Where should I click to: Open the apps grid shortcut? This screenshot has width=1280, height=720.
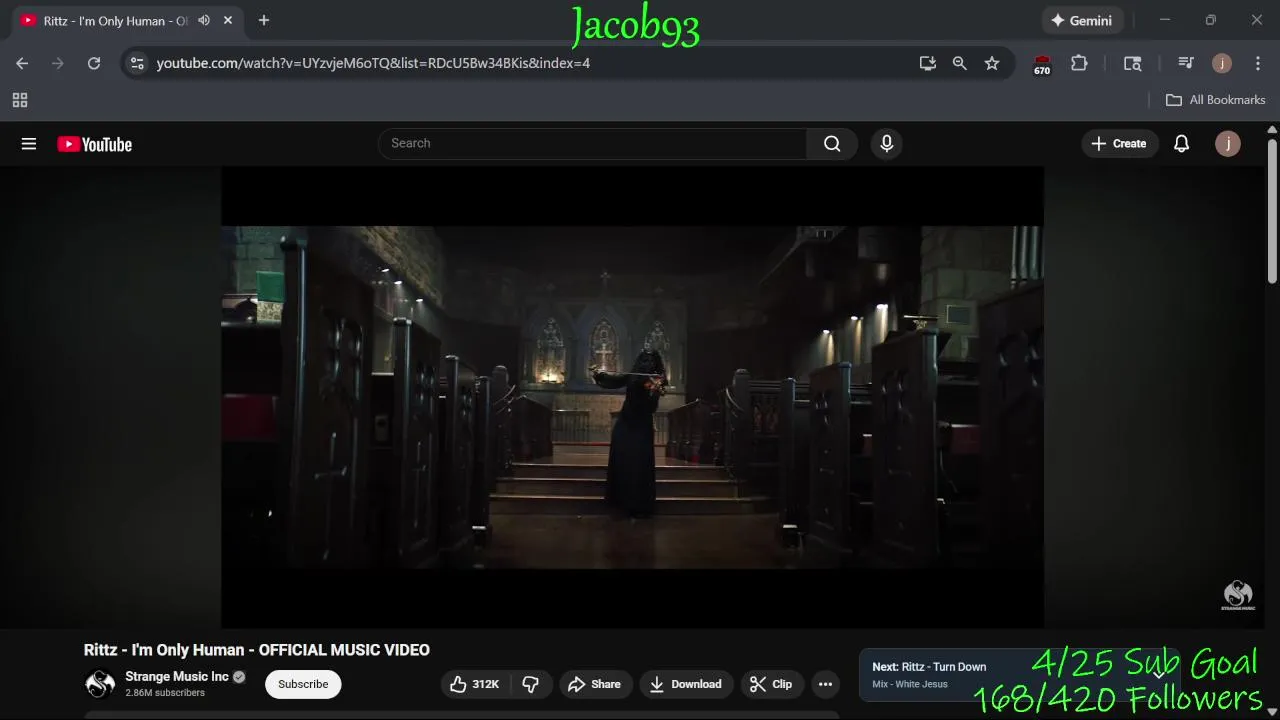[x=19, y=100]
